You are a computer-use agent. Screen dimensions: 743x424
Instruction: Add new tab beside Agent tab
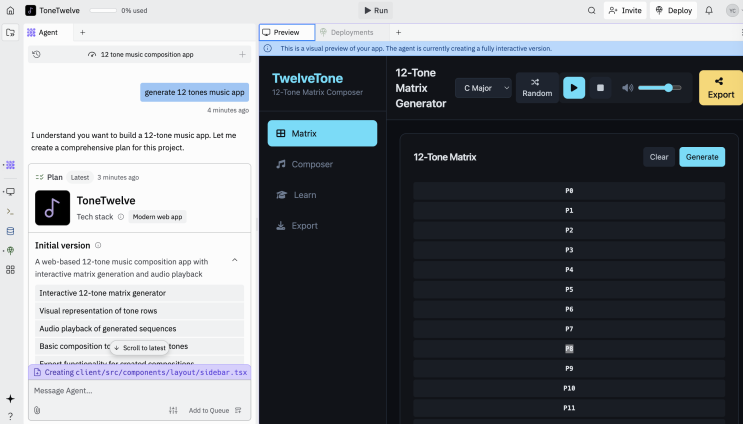click(x=82, y=32)
